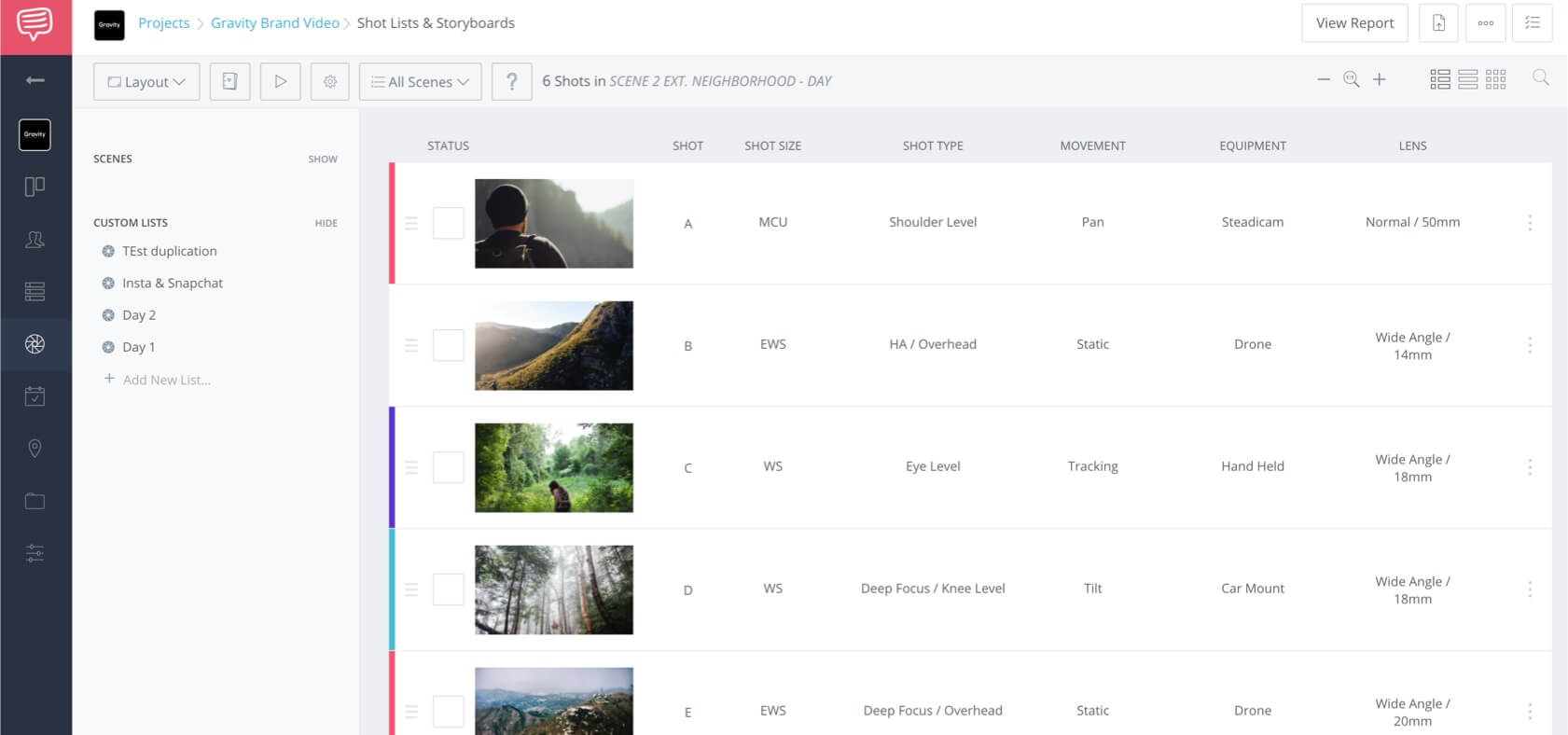Screen dimensions: 1568x735
Task: Go back using the left arrow icon
Action: coord(35,81)
